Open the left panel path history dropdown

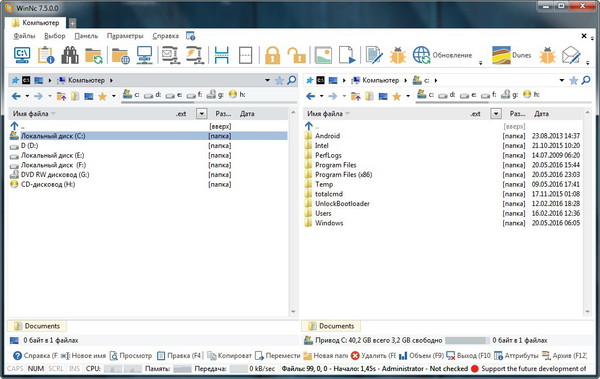(267, 80)
